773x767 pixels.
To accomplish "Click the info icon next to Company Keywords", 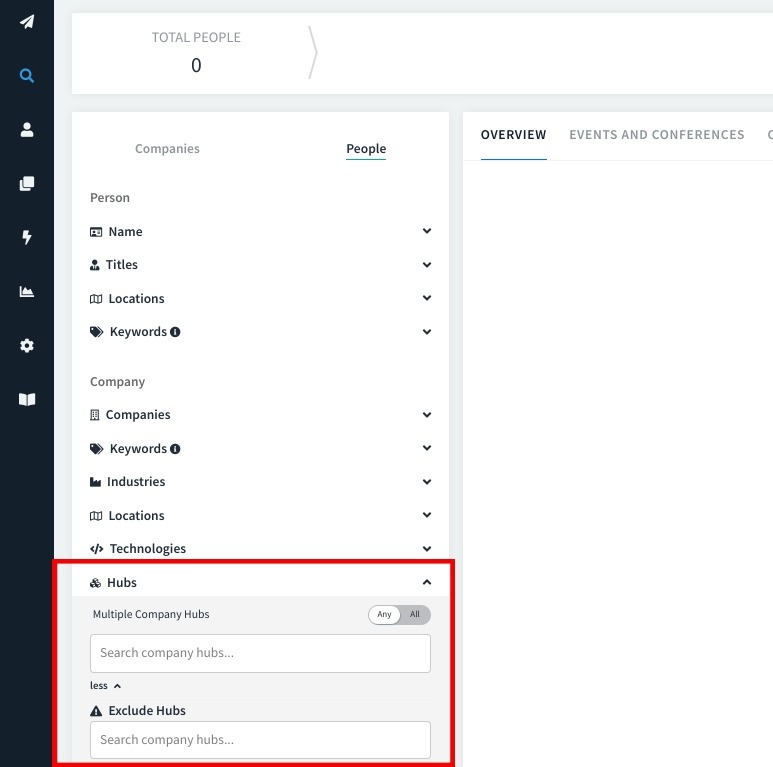I will pyautogui.click(x=175, y=449).
